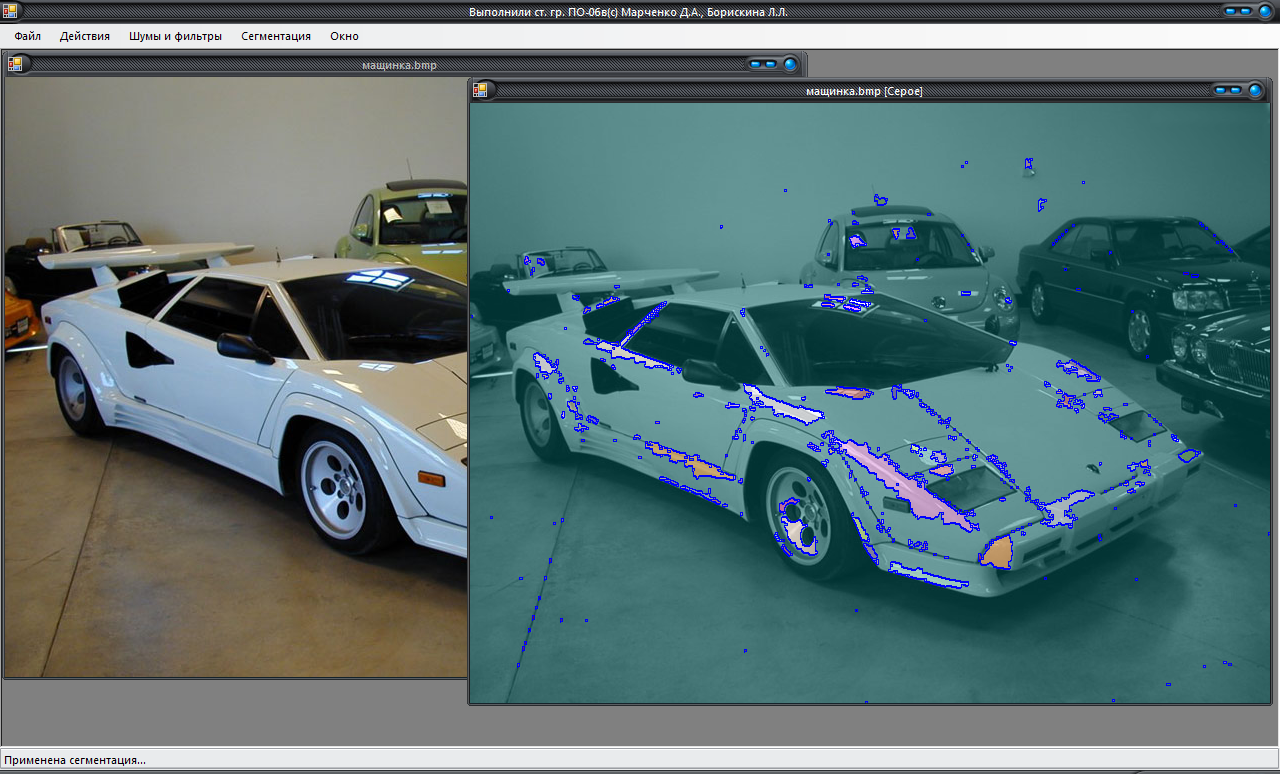The image size is (1280, 774).
Task: Open the Сегментация menu
Action: tap(276, 36)
